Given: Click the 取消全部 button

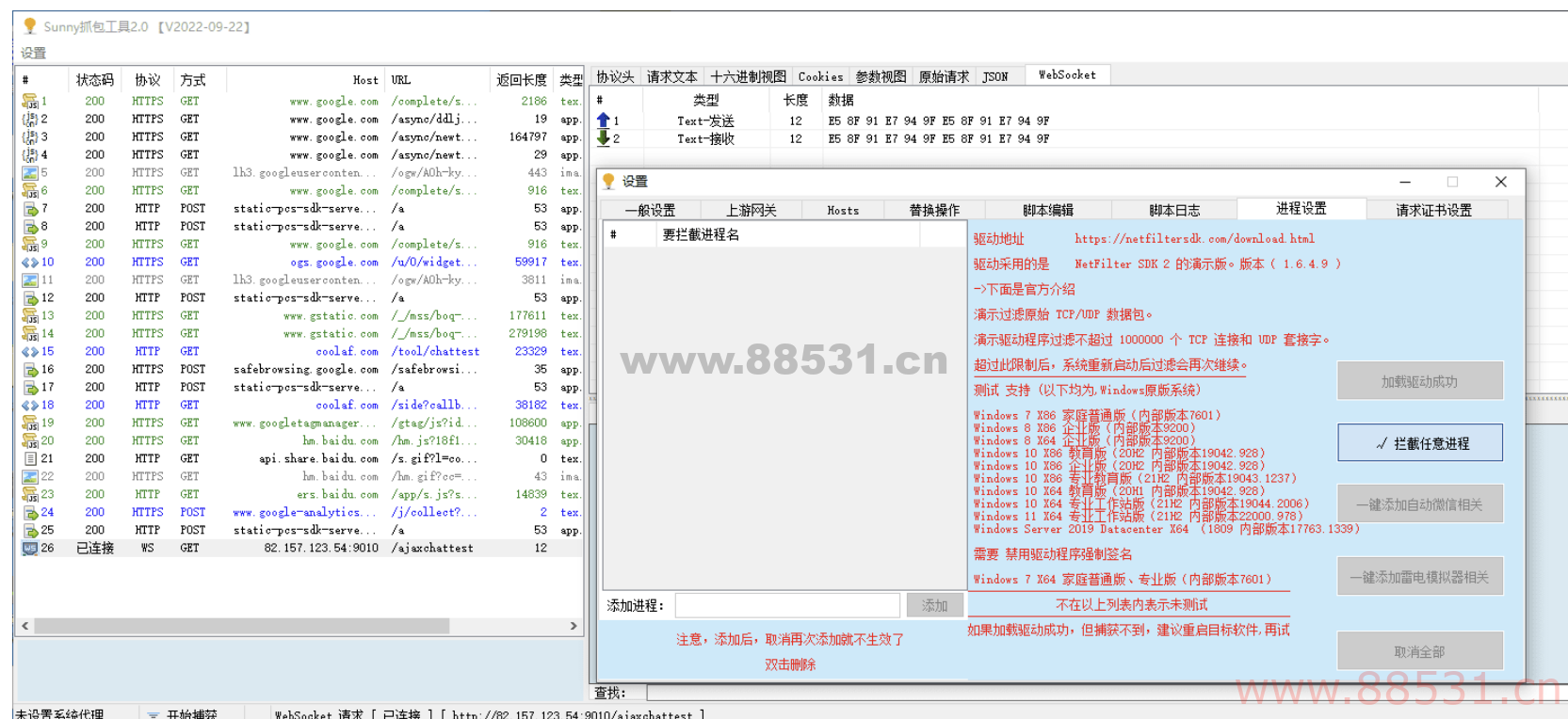Looking at the screenshot, I should point(1419,650).
